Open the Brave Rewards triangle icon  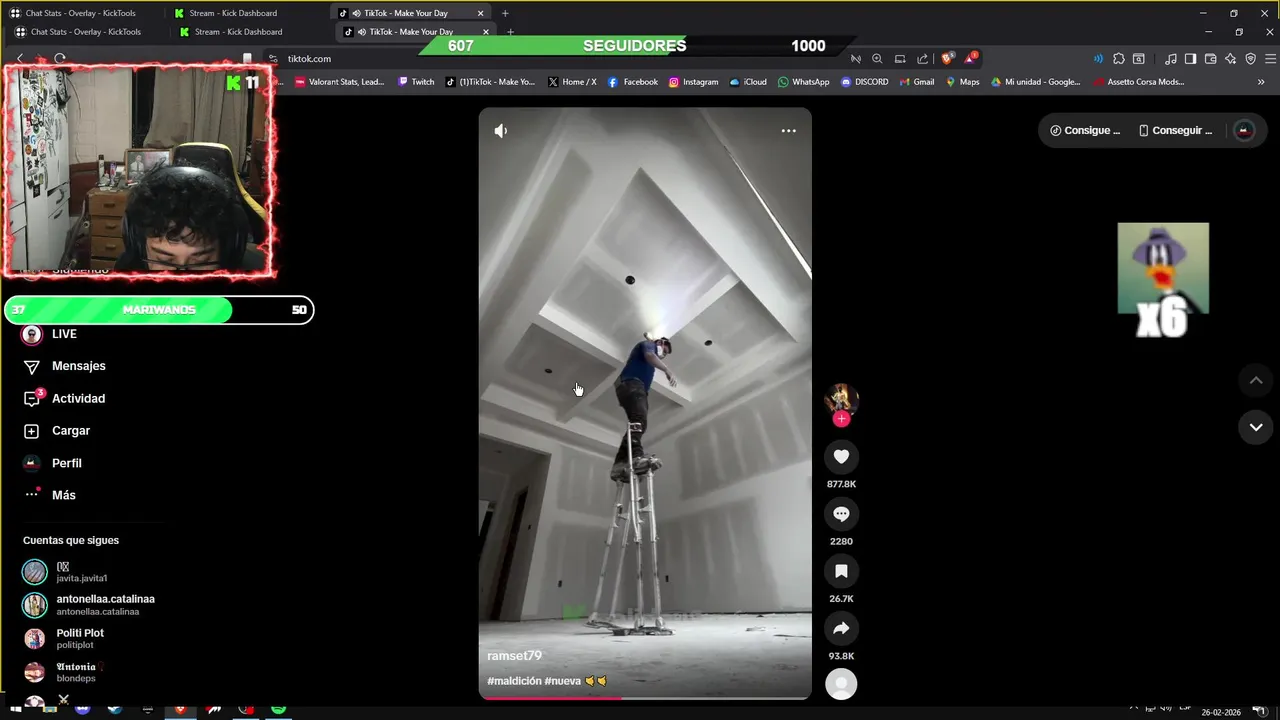click(970, 59)
